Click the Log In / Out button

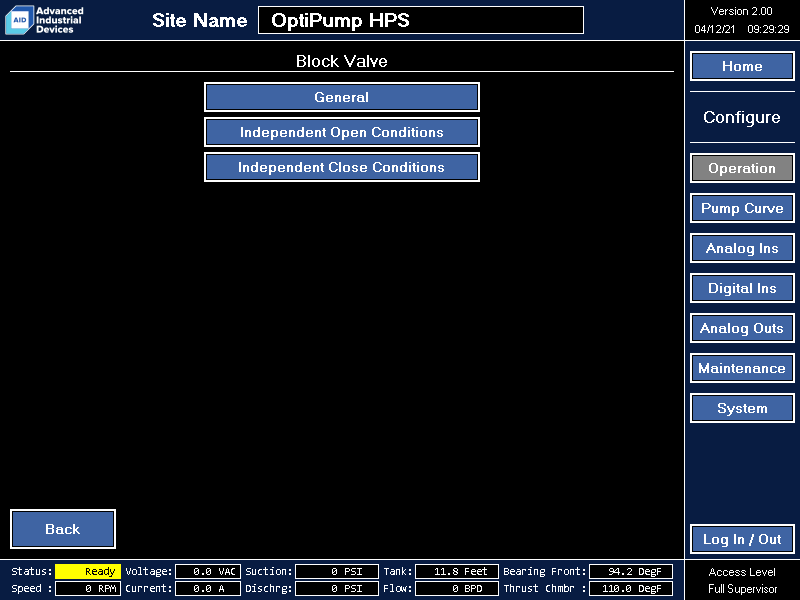click(742, 539)
